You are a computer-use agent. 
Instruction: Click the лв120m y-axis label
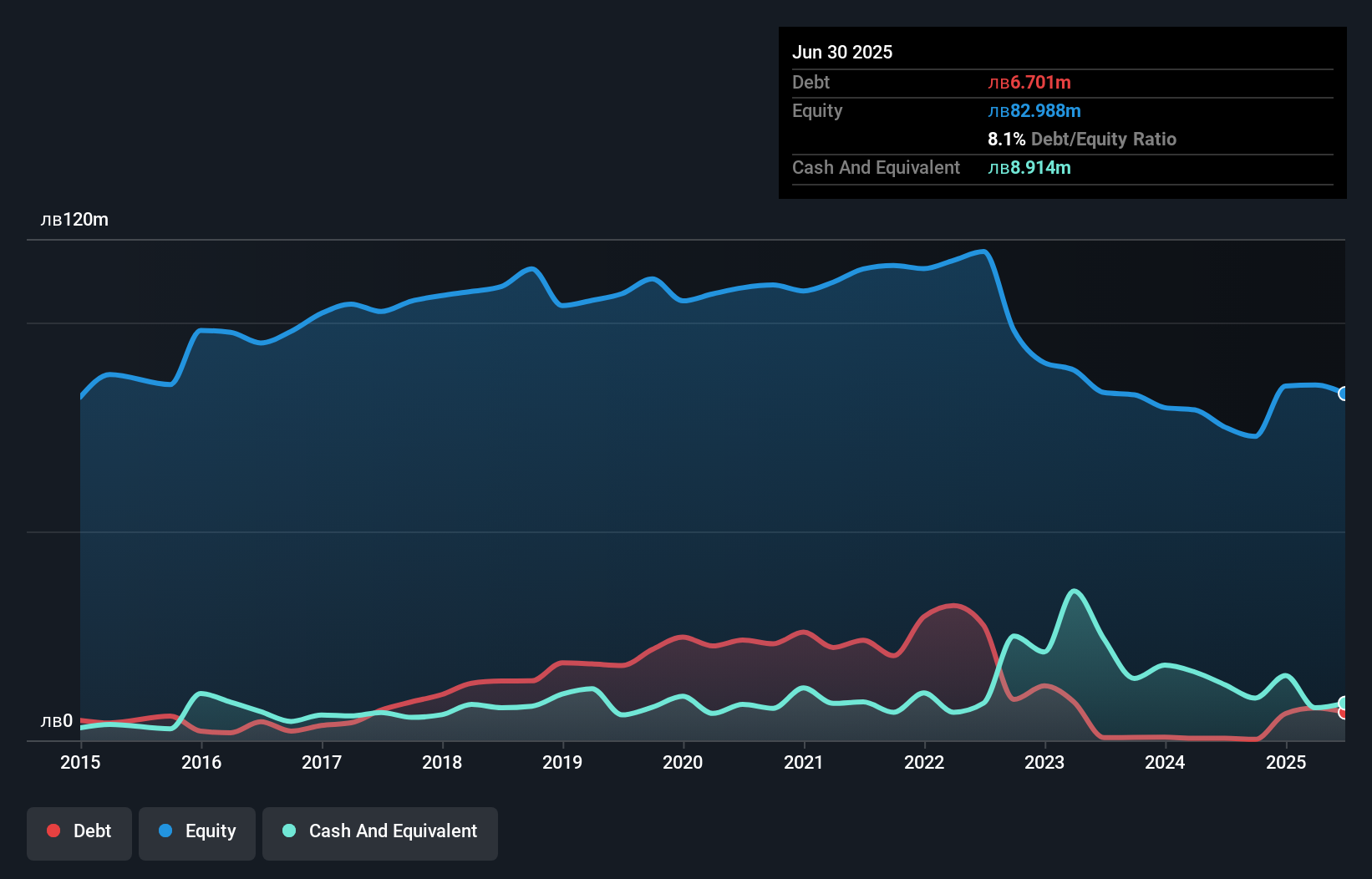[x=74, y=220]
